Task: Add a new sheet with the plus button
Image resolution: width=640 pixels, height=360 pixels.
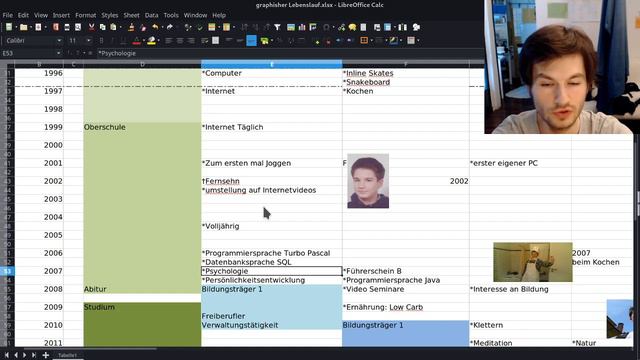Action: 46,355
